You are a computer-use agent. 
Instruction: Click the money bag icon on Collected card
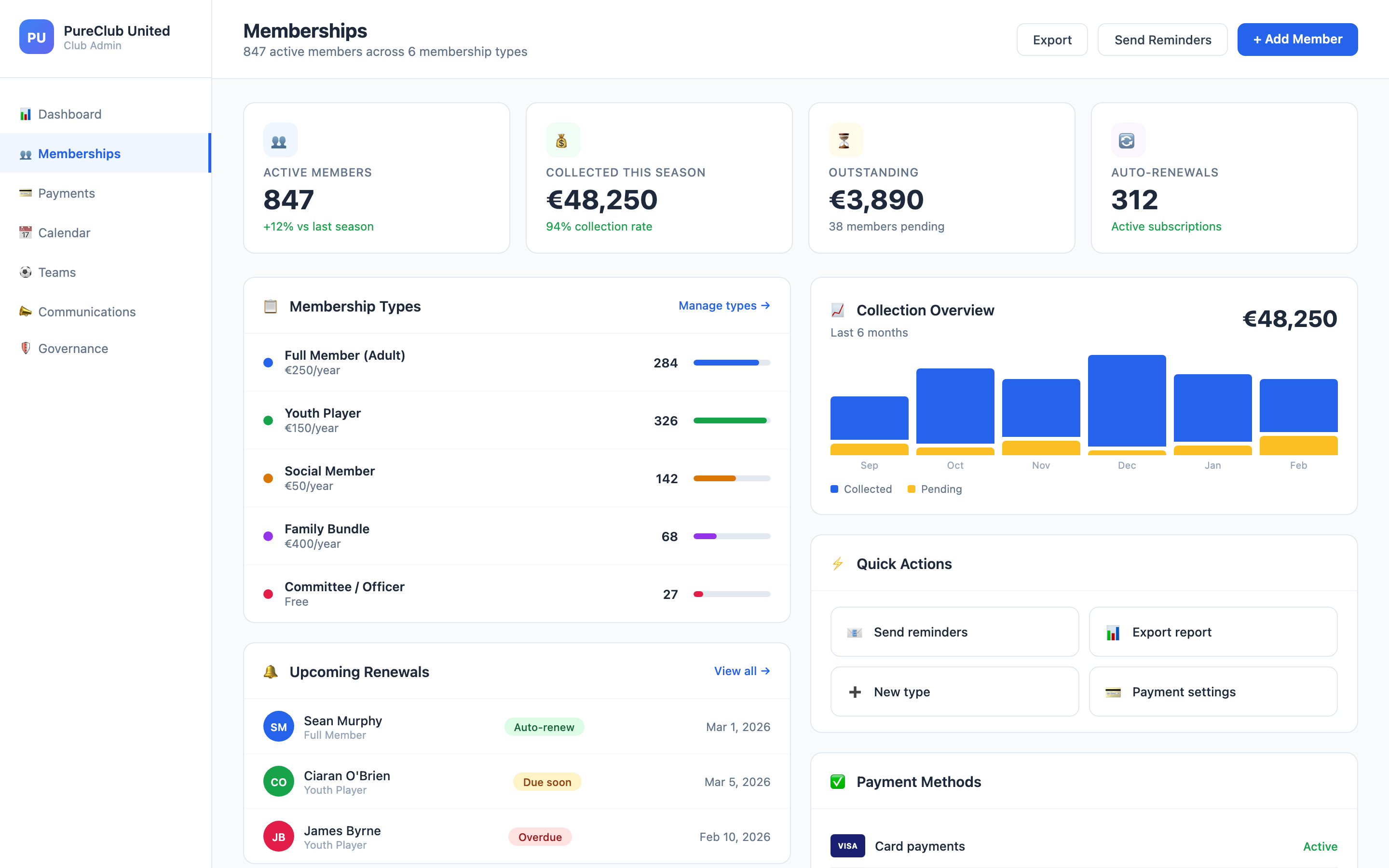click(x=562, y=140)
